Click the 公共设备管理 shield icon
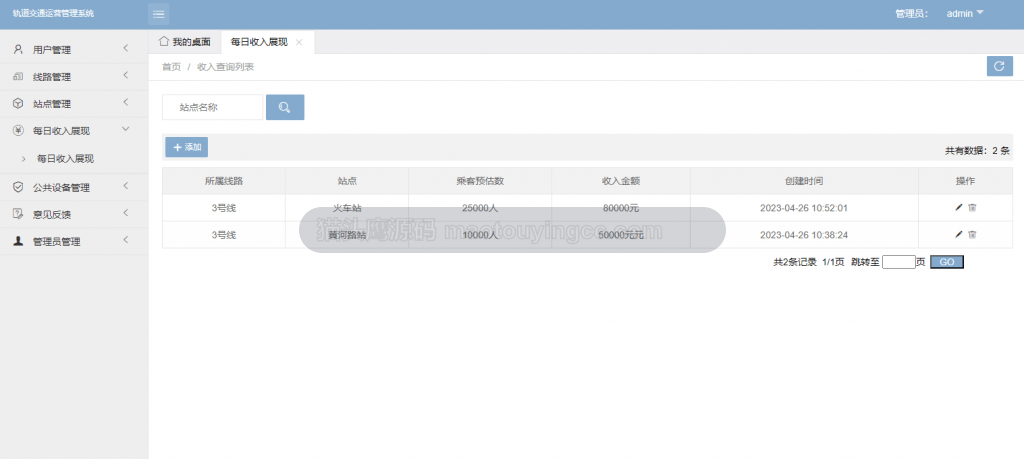This screenshot has width=1024, height=459. pyautogui.click(x=18, y=187)
